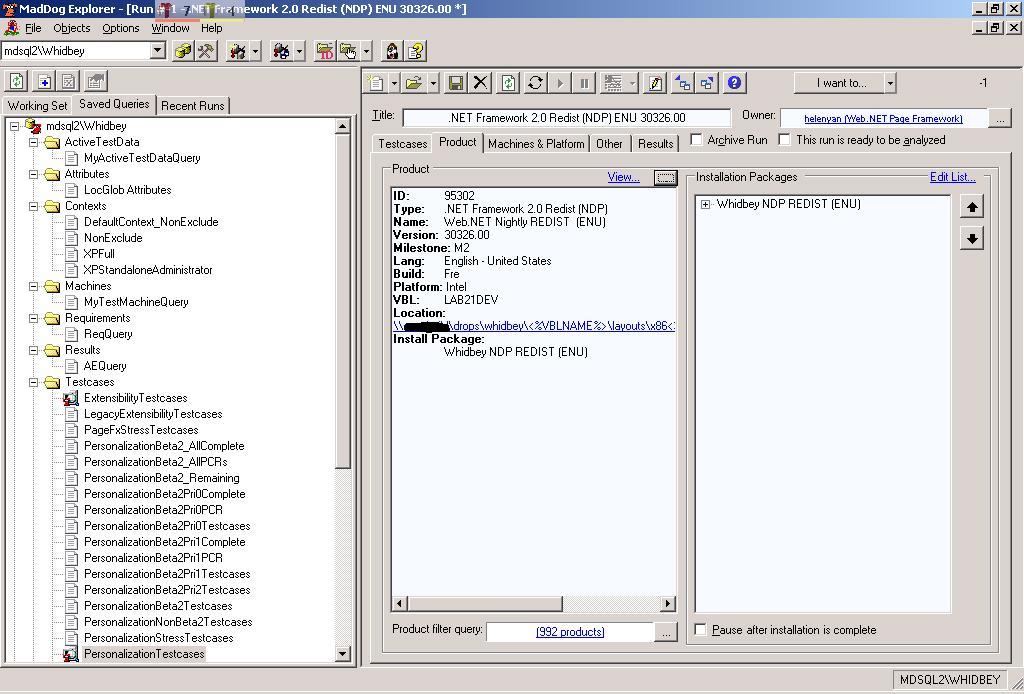Screen dimensions: 1024x694
Task: Click the product details horizontal scrollbar thumb
Action: click(485, 604)
